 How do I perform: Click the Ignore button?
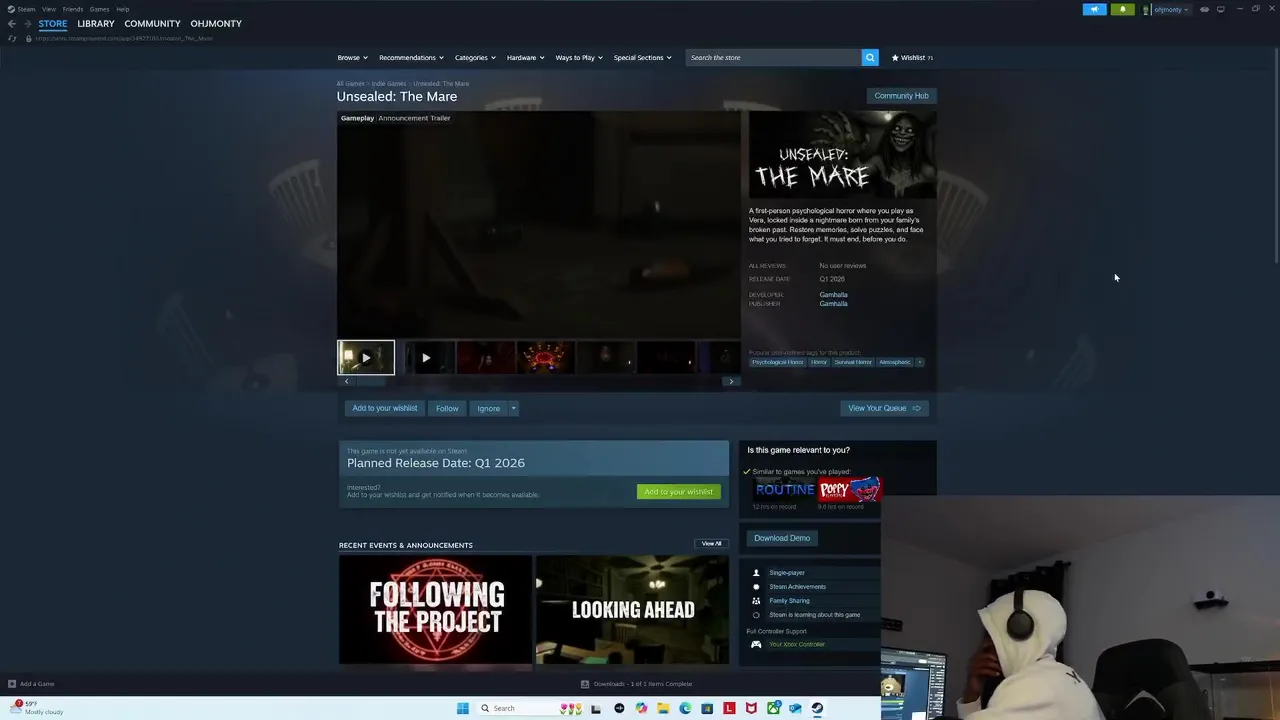pos(488,408)
